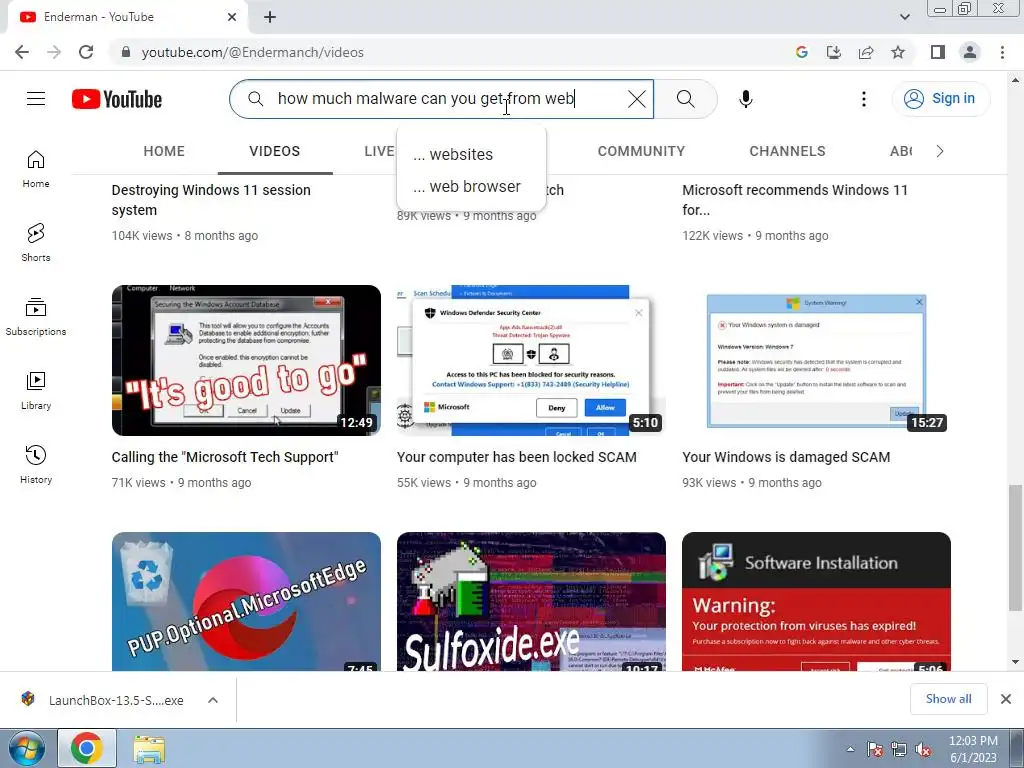This screenshot has width=1024, height=768.
Task: Clear the search text with X
Action: [637, 99]
